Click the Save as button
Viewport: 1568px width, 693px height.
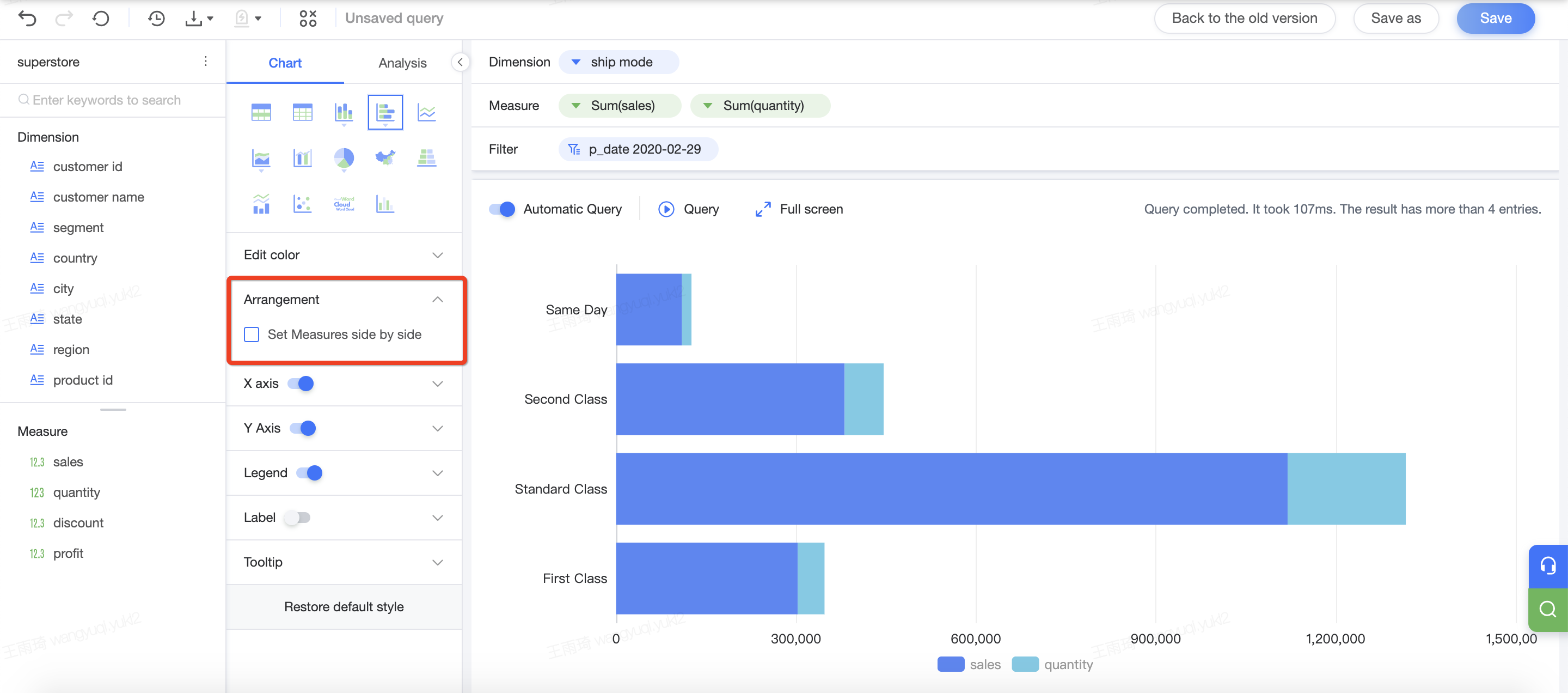point(1396,19)
